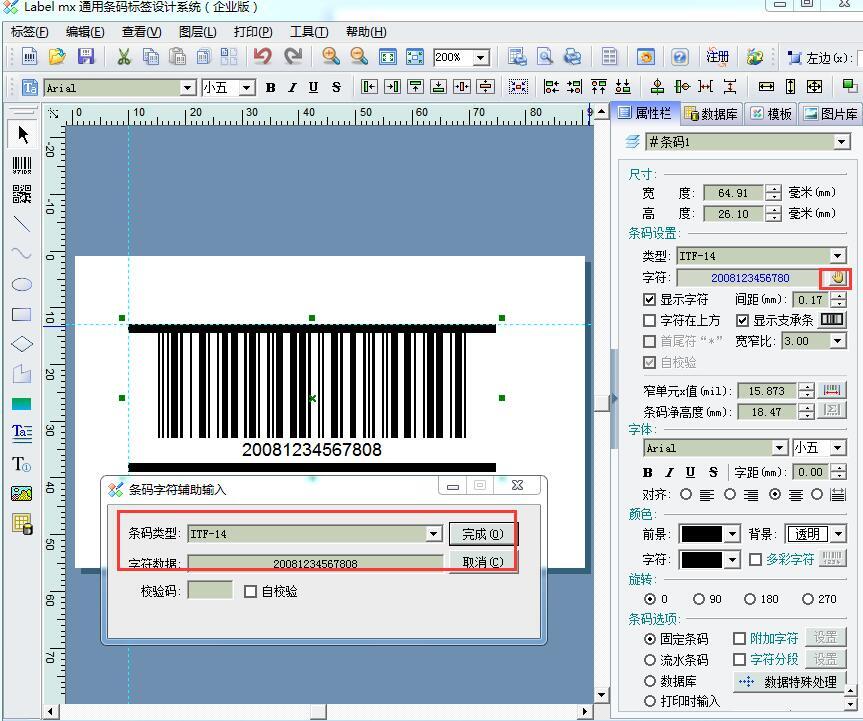Apply bold in the top font toolbar
Screen dimensions: 863x721
pos(270,87)
